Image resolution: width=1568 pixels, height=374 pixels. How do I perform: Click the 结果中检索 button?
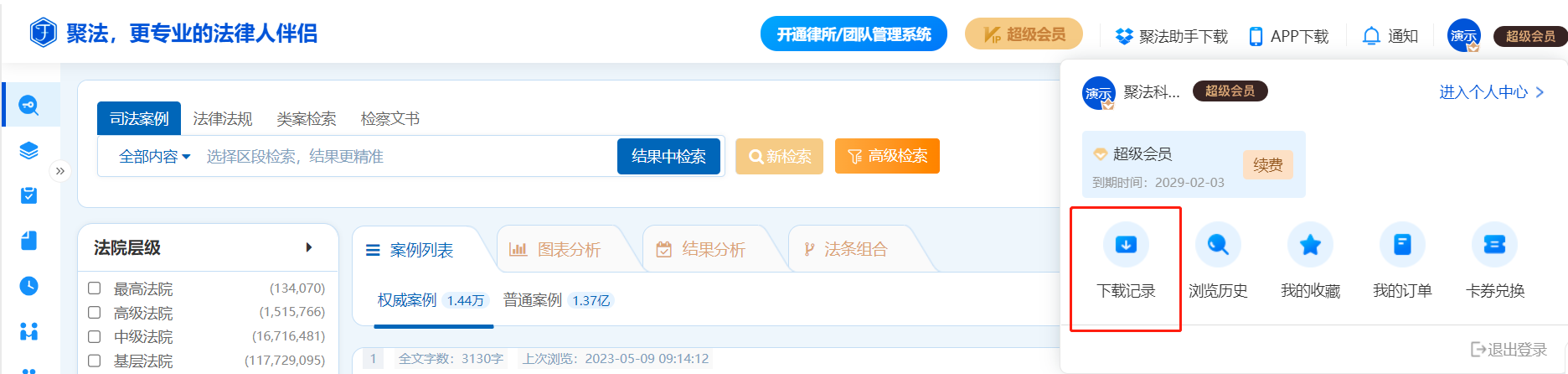click(x=668, y=157)
